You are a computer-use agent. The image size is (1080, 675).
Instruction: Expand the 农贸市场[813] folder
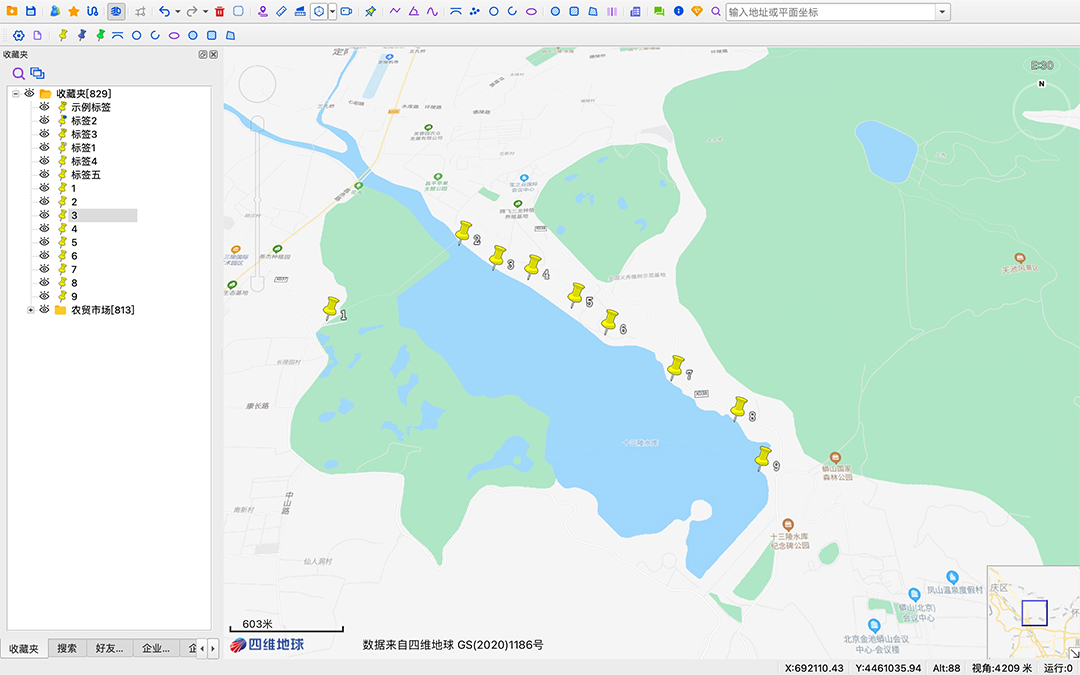(29, 309)
